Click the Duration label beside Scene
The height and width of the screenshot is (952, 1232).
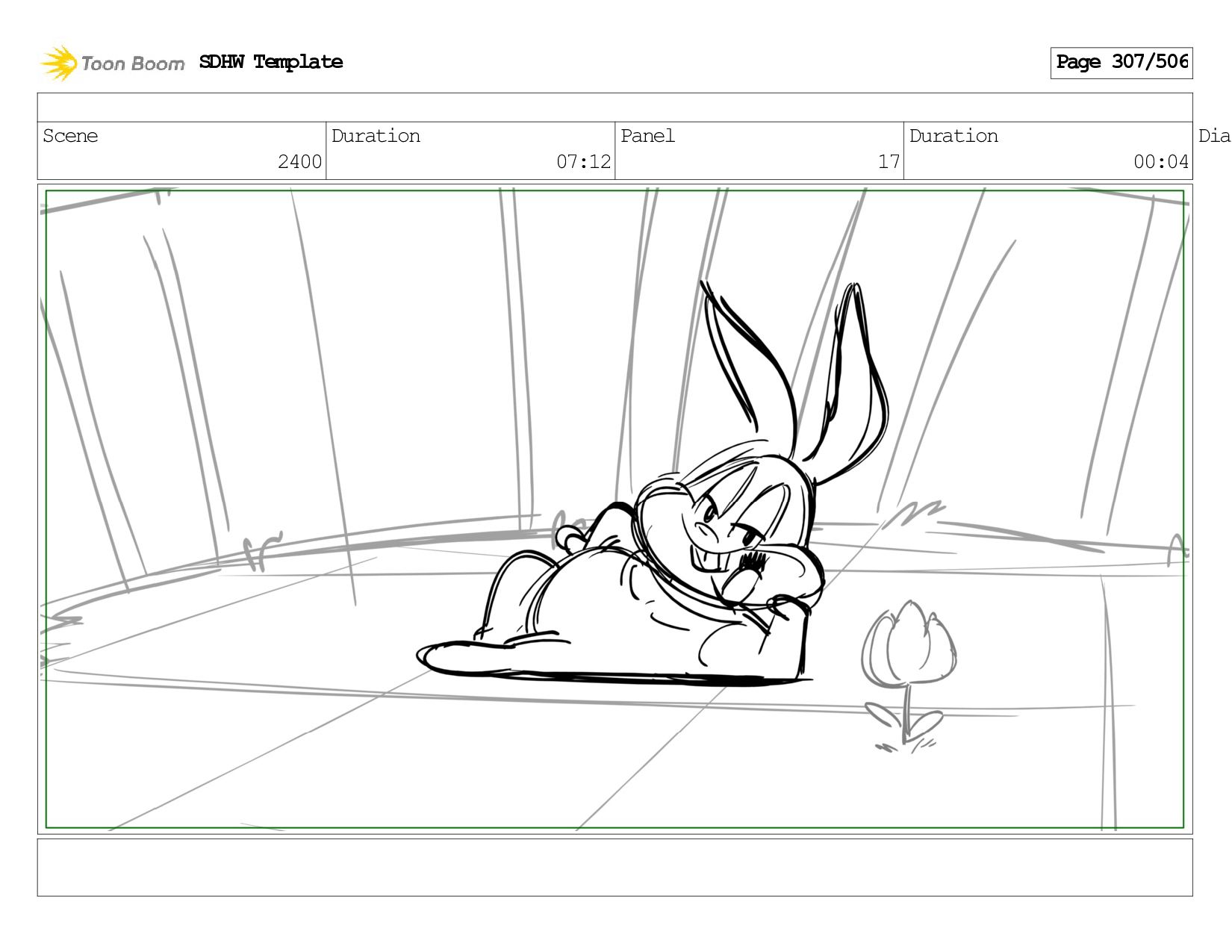376,136
